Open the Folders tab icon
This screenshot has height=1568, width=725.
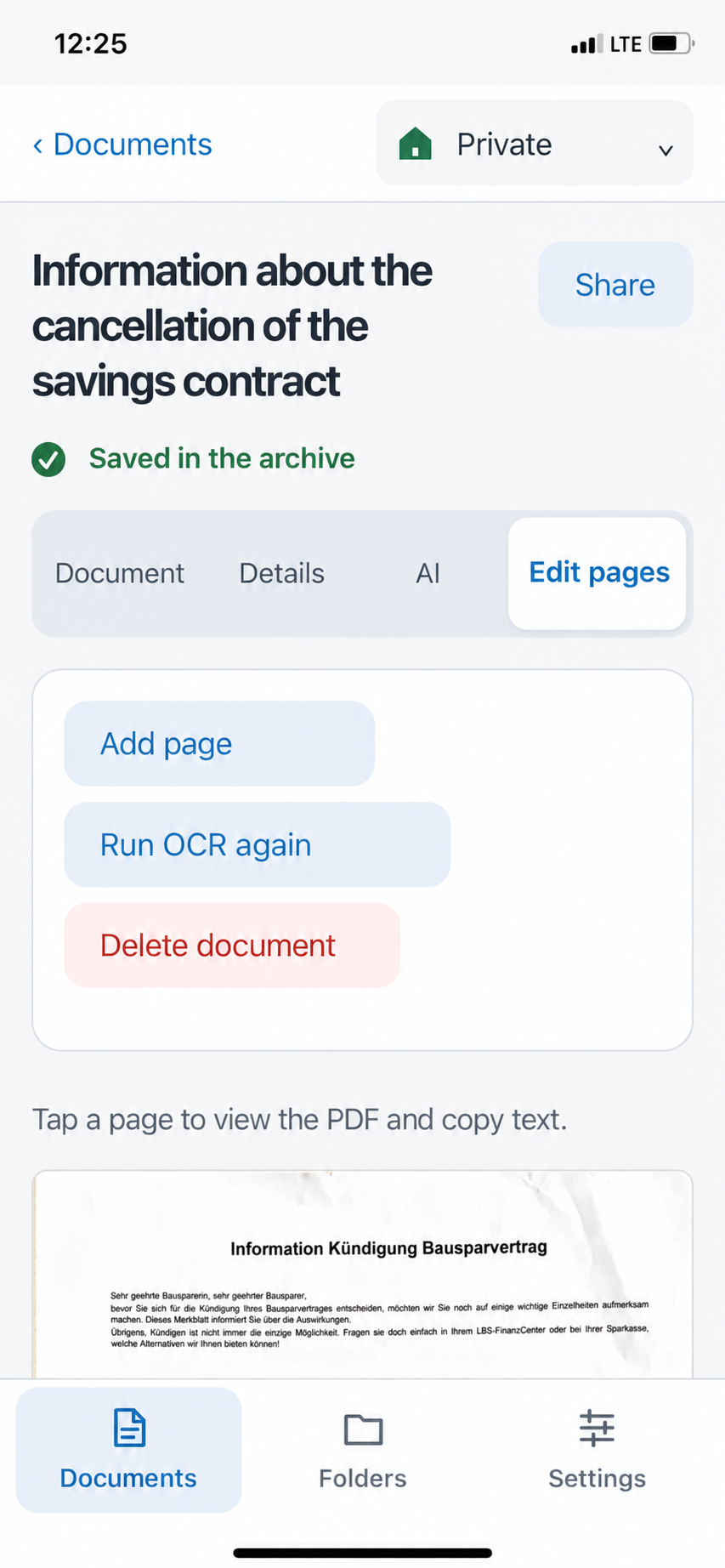coord(363,1429)
